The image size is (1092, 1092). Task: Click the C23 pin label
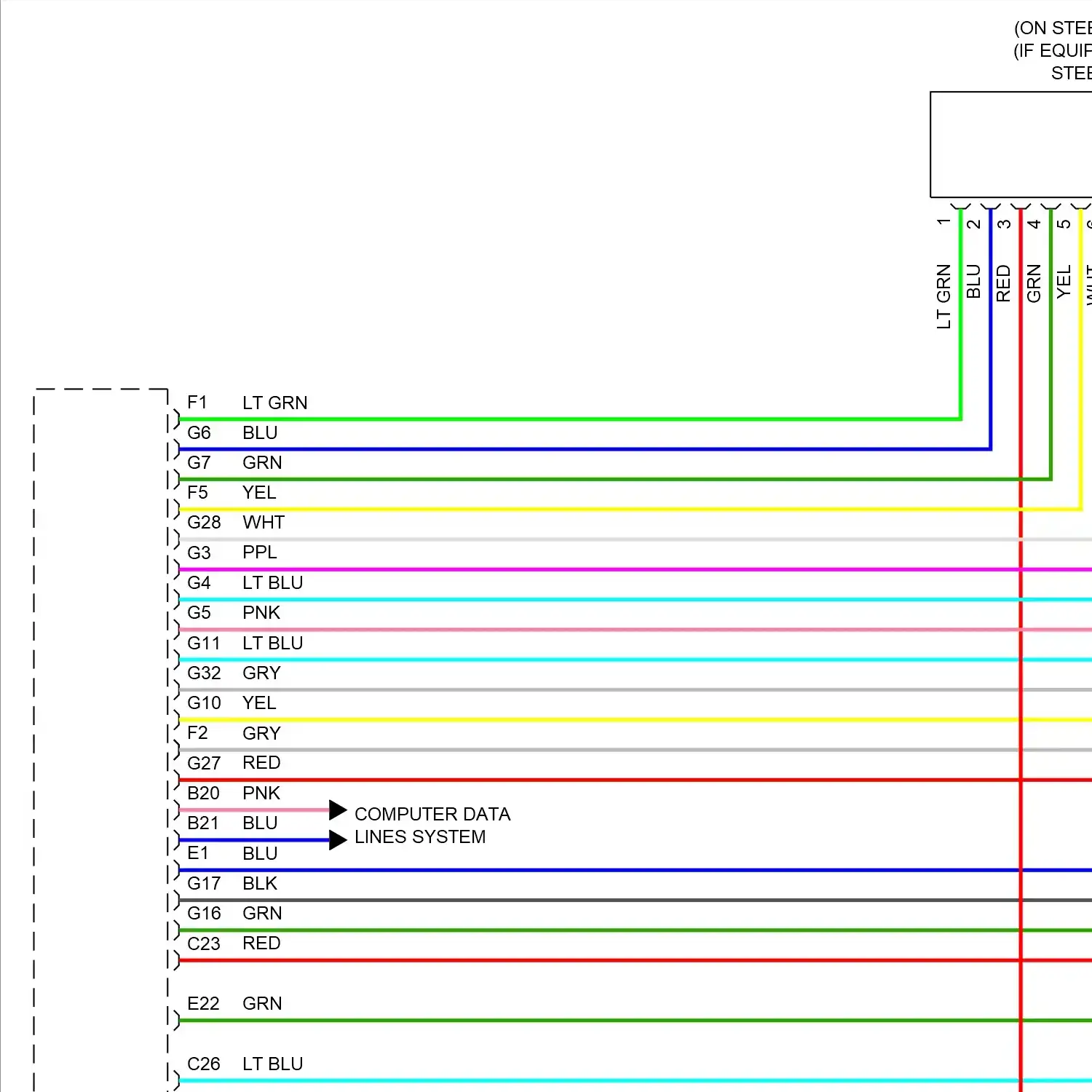tap(203, 943)
